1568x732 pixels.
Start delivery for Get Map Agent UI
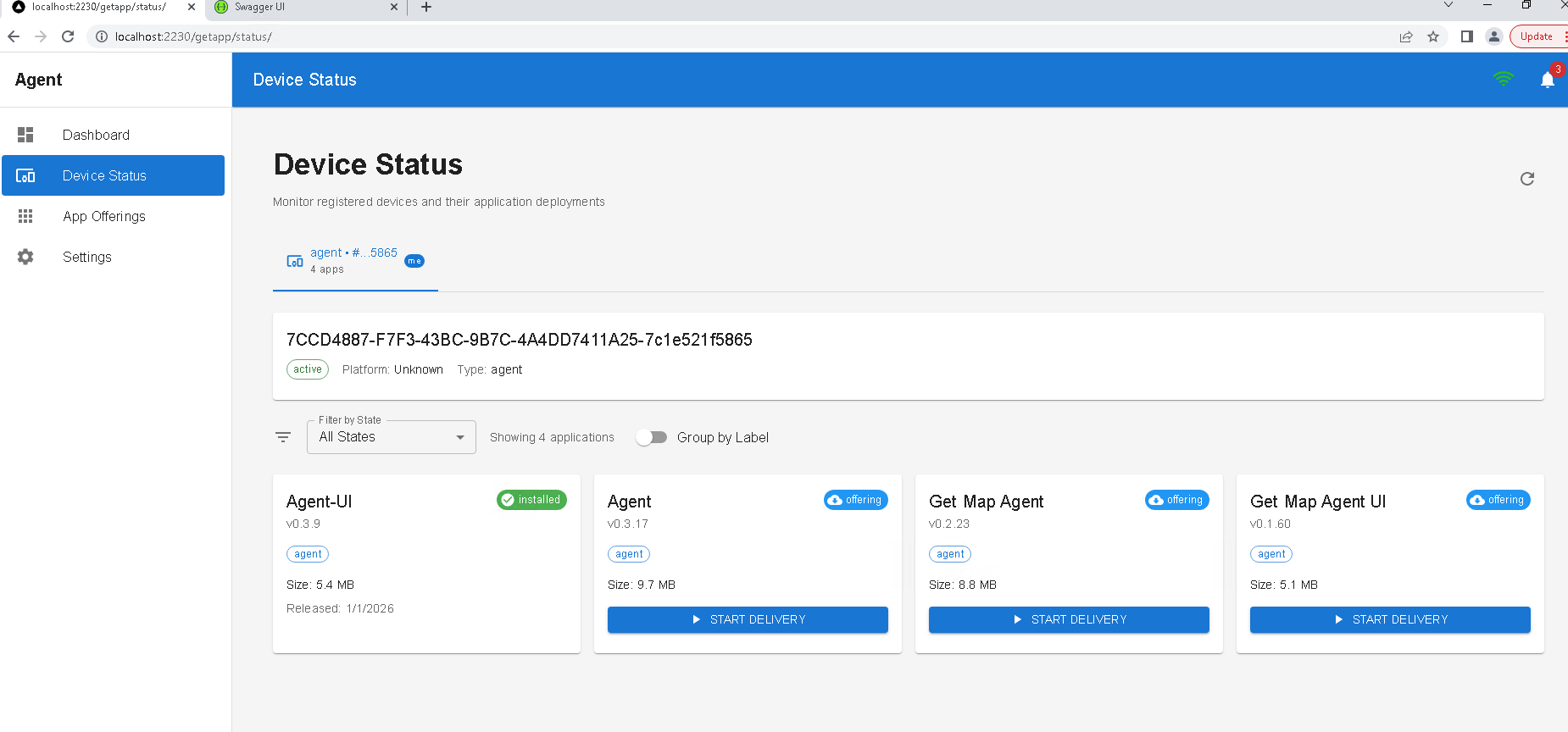click(x=1389, y=619)
